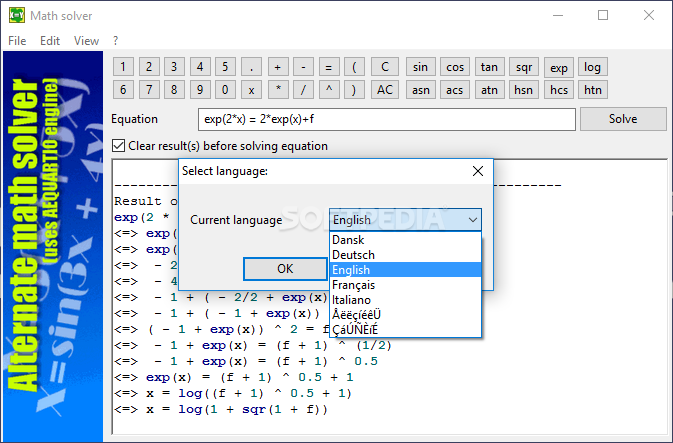
Task: Click result line x = log((f + 1) ^ 0.5 + 1)
Action: (x=233, y=393)
